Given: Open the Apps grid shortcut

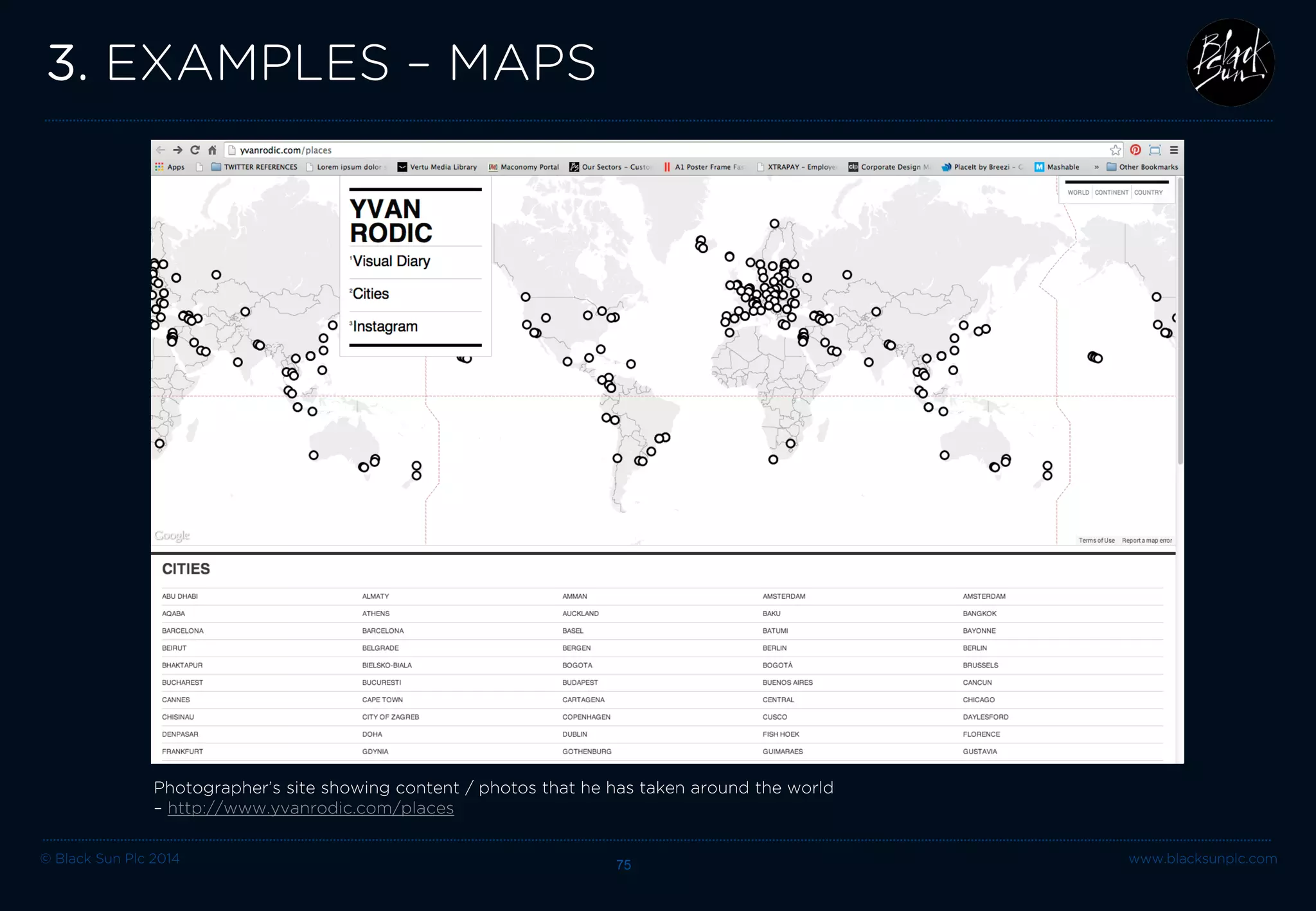Looking at the screenshot, I should pyautogui.click(x=170, y=167).
